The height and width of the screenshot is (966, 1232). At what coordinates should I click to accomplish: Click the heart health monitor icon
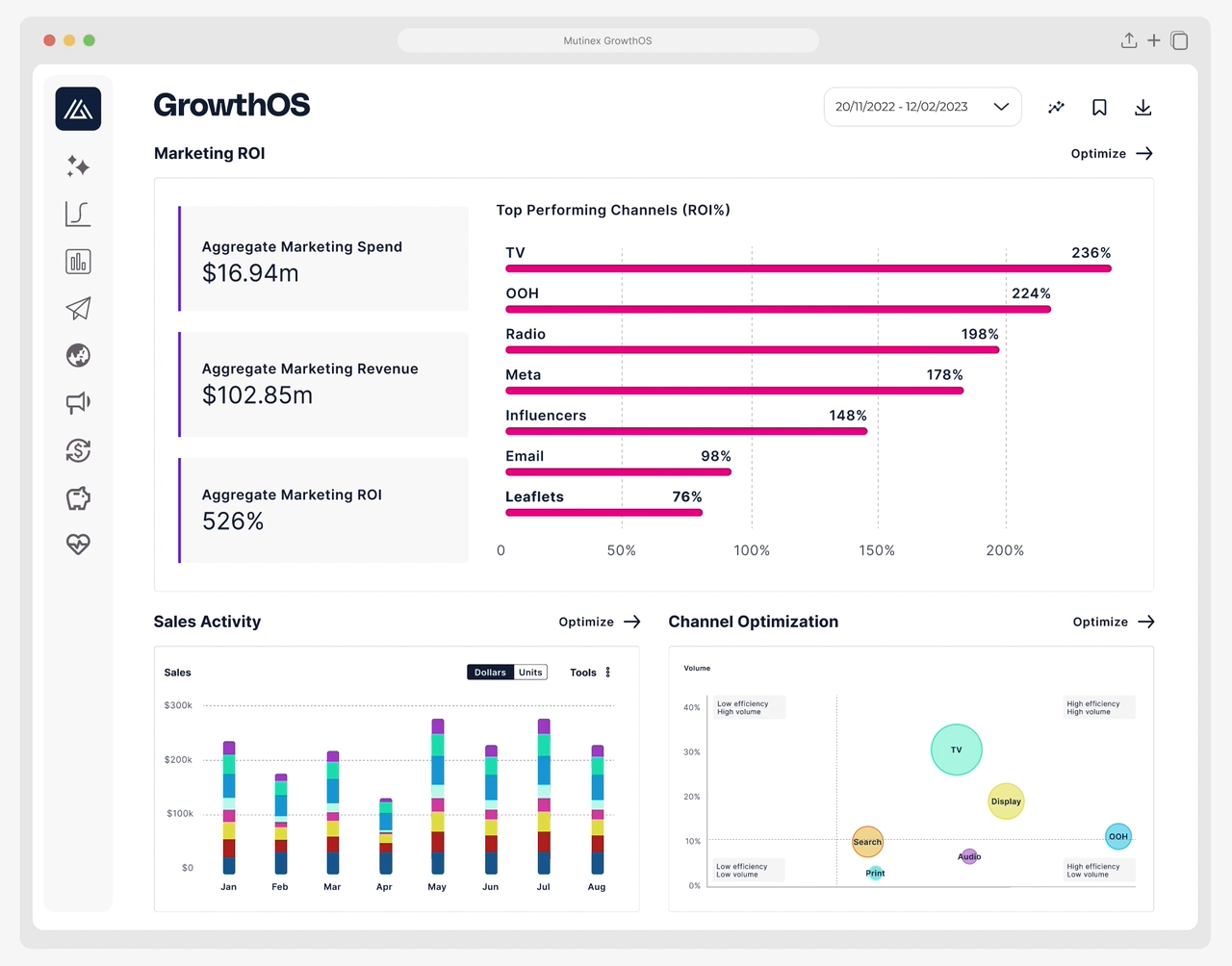(78, 545)
